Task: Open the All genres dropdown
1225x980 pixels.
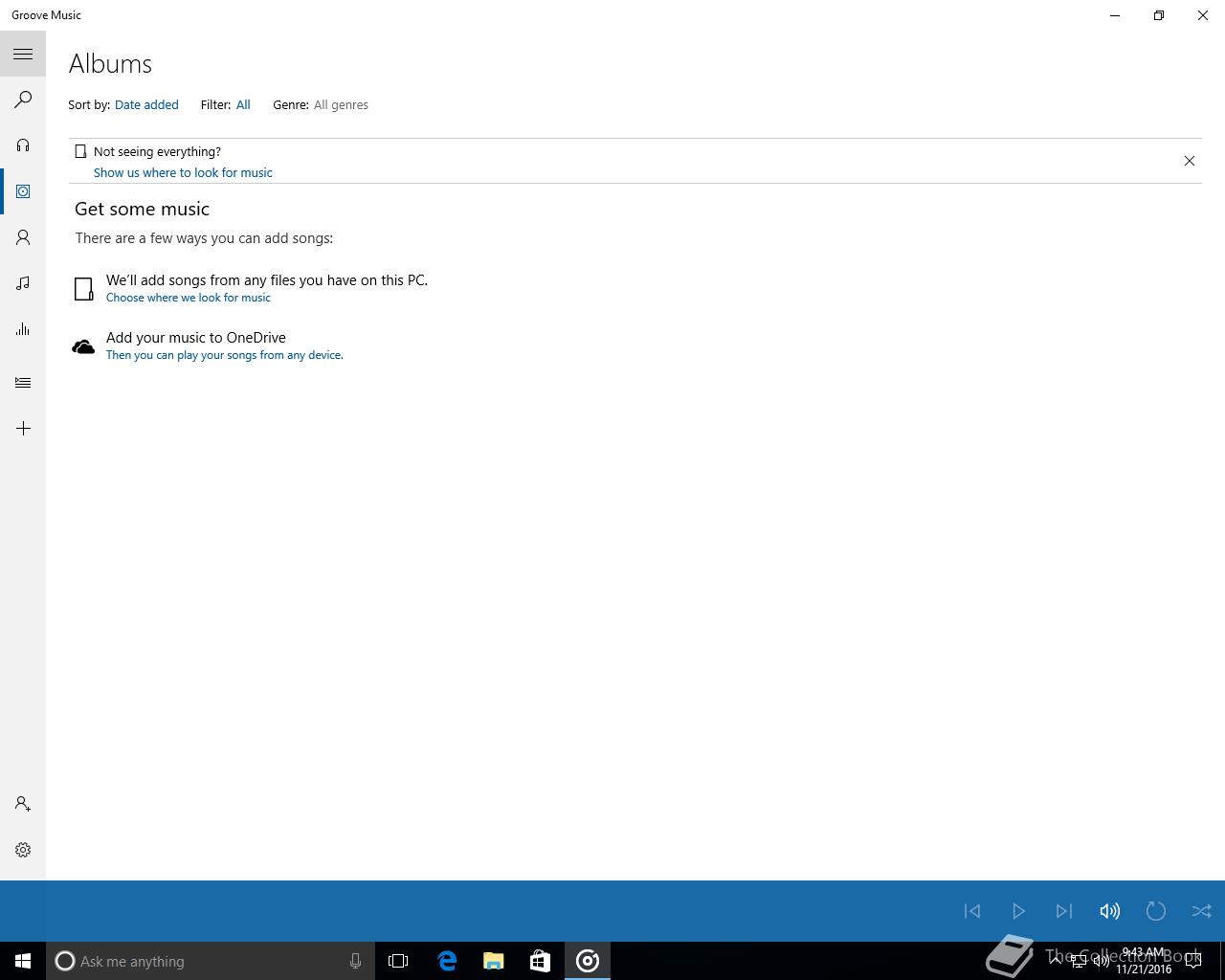Action: (341, 105)
